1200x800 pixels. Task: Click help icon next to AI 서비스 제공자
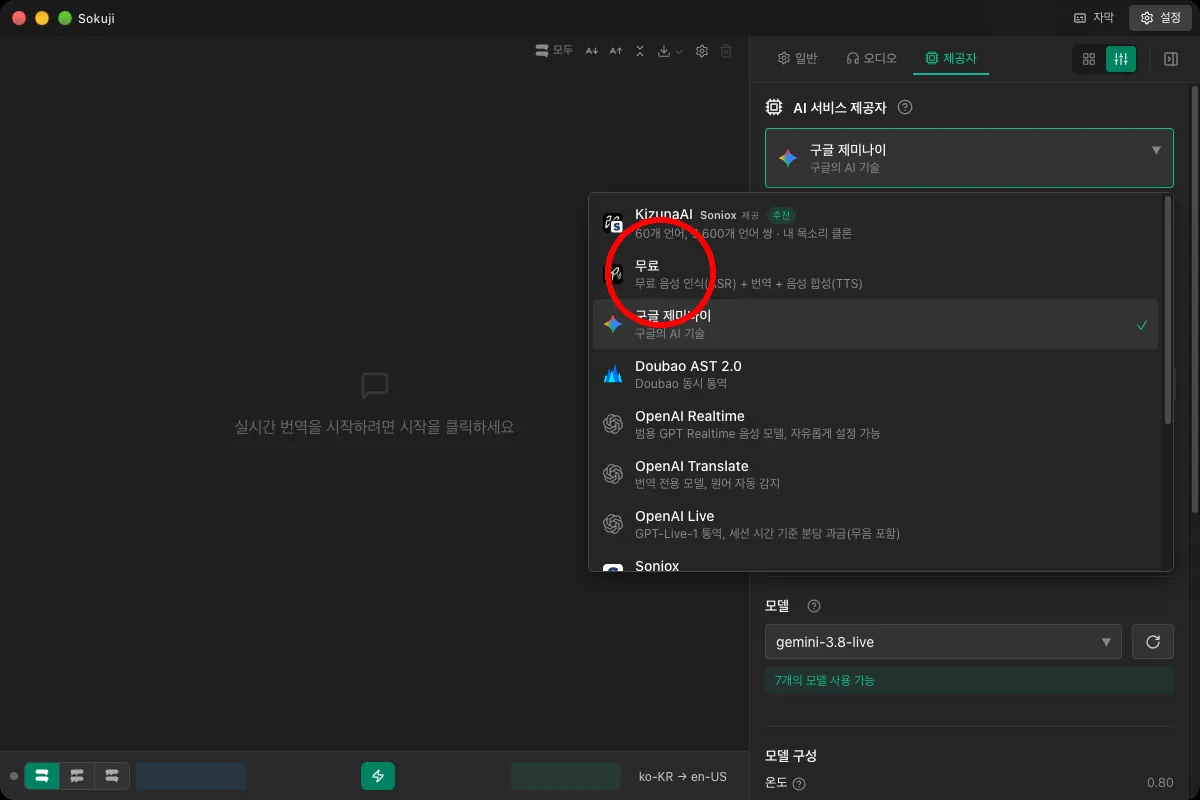(905, 107)
